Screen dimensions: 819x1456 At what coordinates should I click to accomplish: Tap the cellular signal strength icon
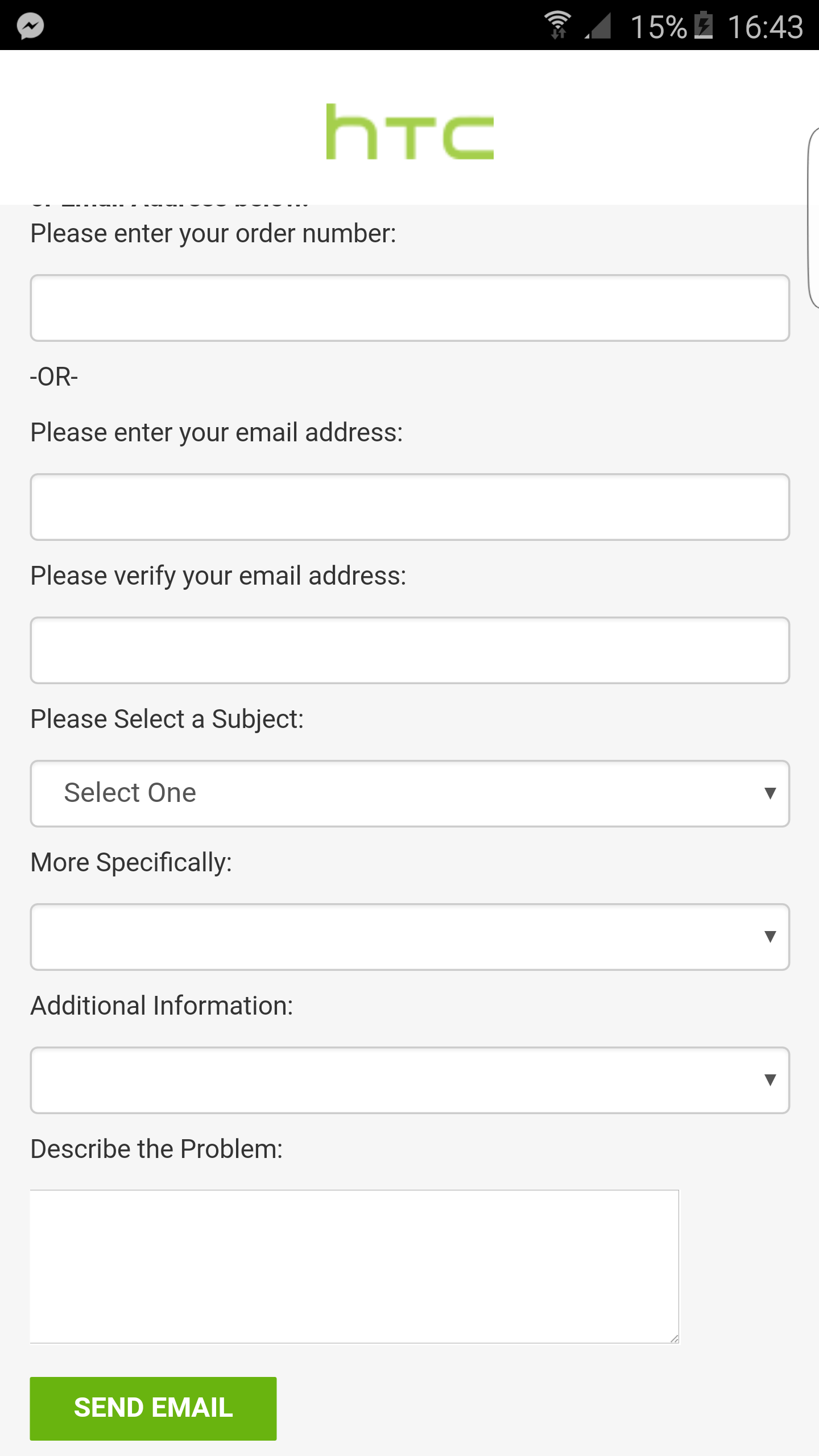598,26
